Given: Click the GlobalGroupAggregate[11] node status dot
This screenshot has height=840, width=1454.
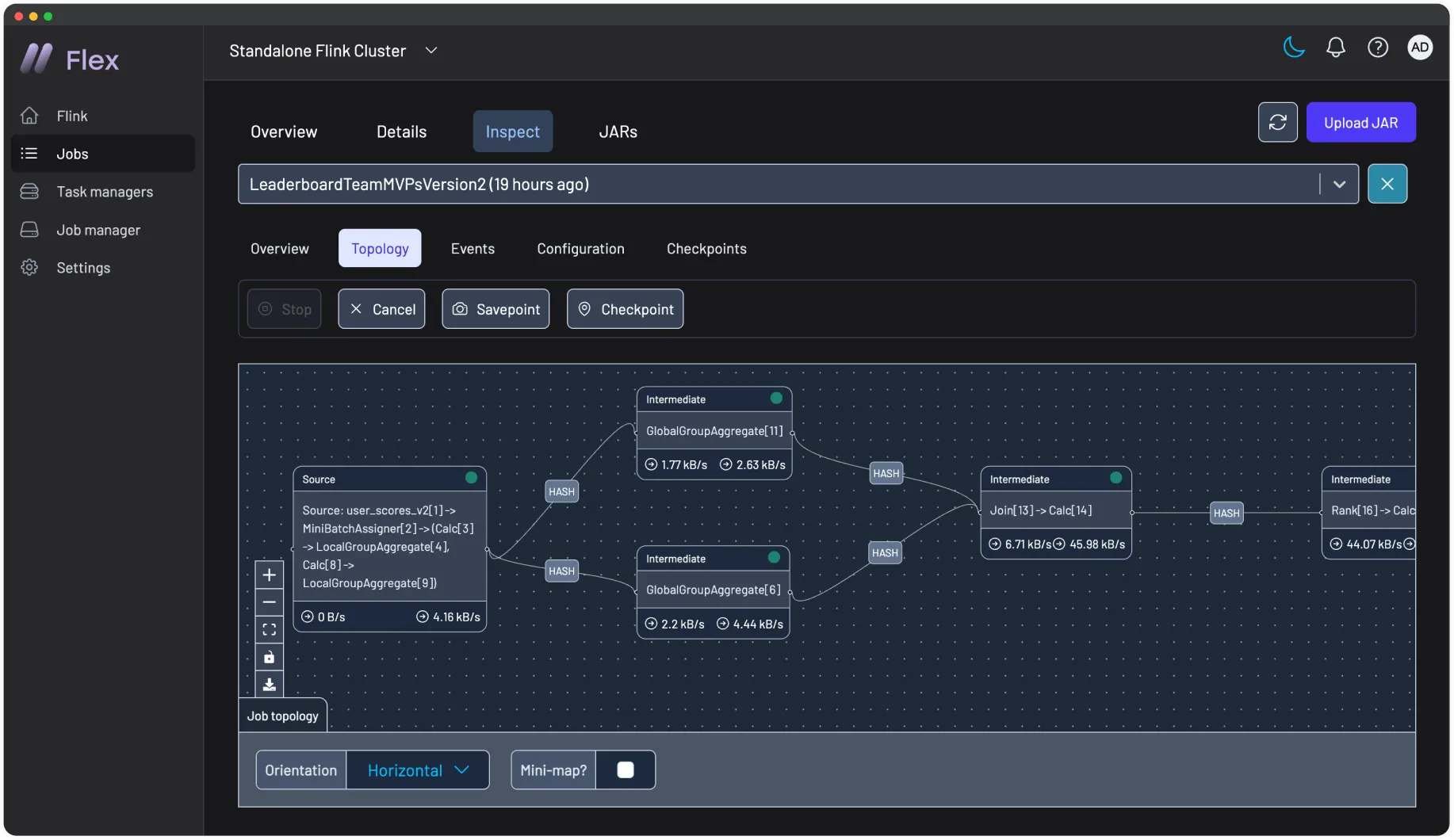Looking at the screenshot, I should pyautogui.click(x=776, y=398).
